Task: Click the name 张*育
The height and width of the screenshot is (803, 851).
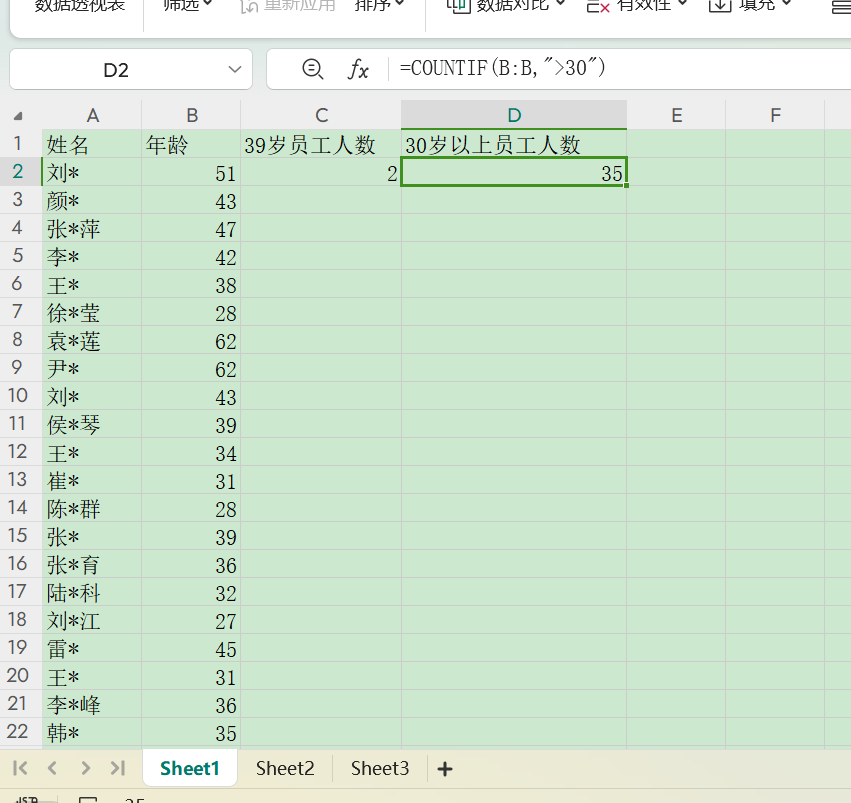Action: pyautogui.click(x=73, y=565)
